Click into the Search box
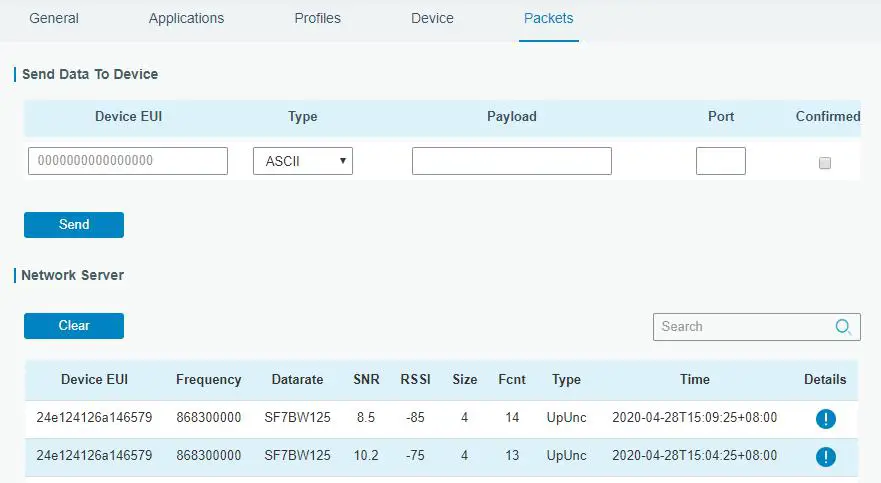The height and width of the screenshot is (483, 881). (x=756, y=327)
